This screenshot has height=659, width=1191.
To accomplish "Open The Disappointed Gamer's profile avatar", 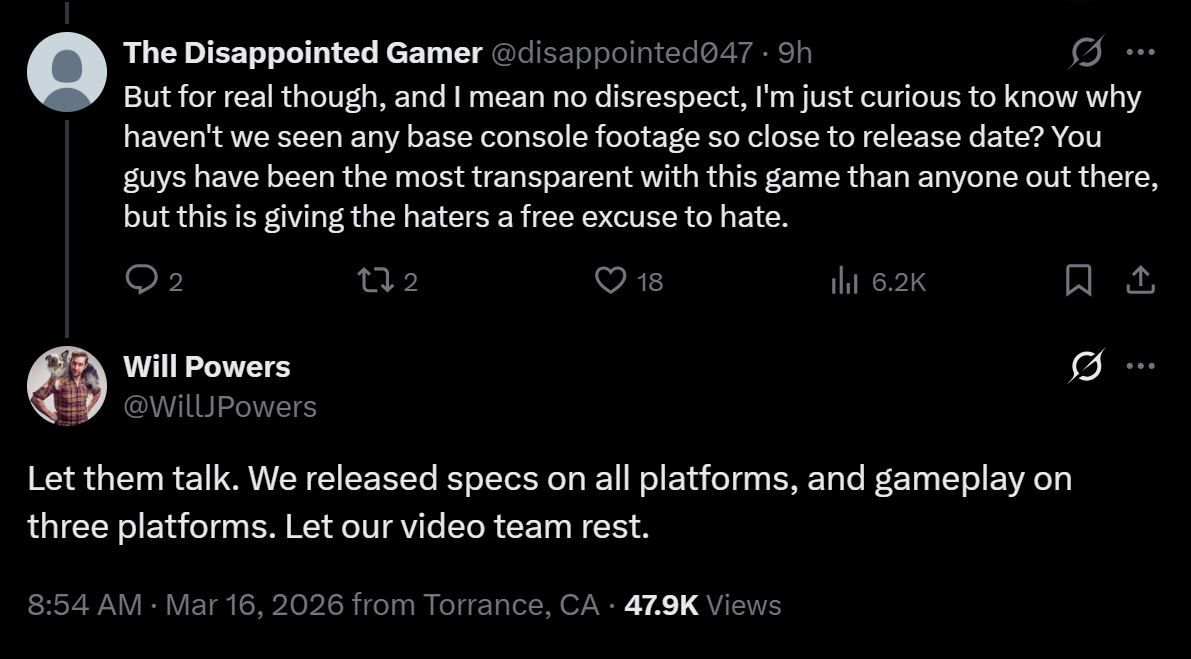I will 67,72.
